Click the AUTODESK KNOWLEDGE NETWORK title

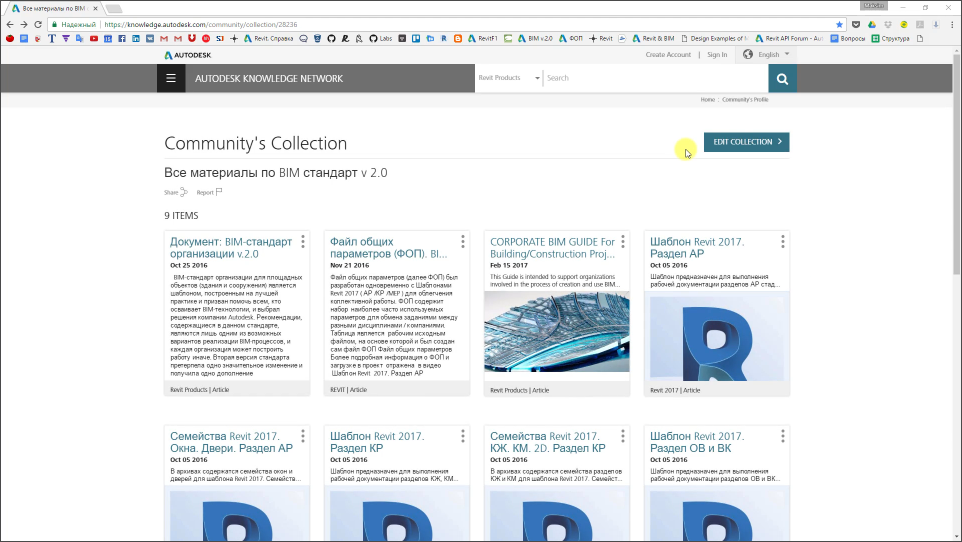point(269,79)
